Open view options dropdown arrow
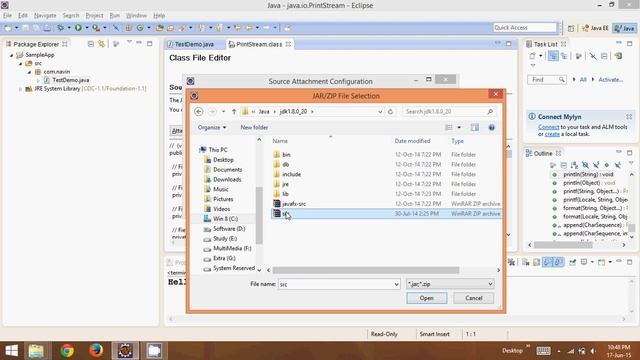This screenshot has height=360, width=640. click(459, 127)
